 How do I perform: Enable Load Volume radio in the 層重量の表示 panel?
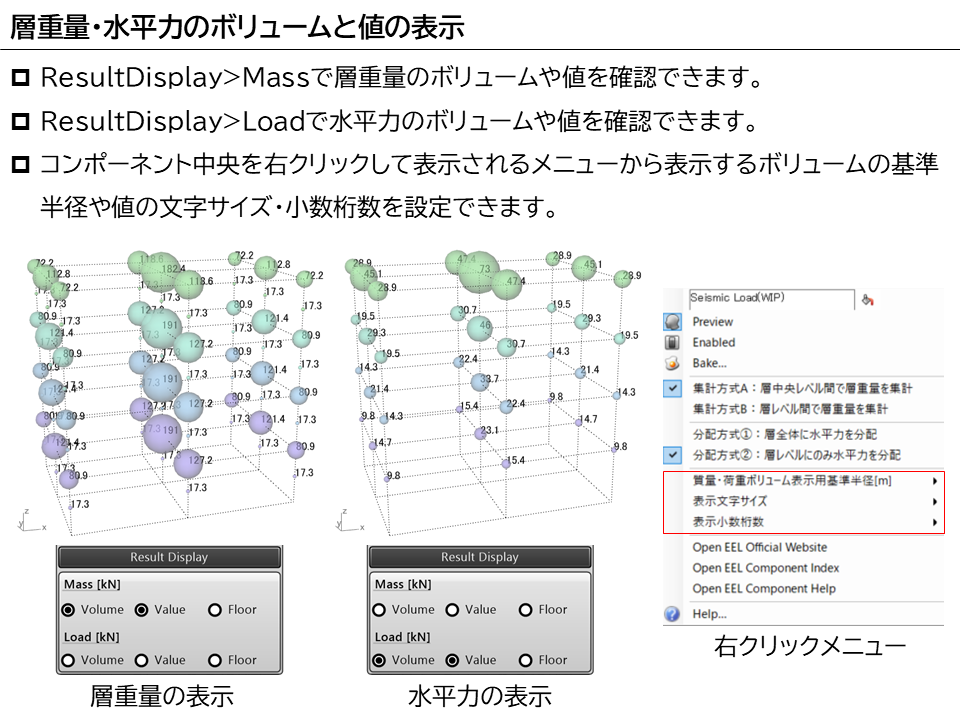69,661
